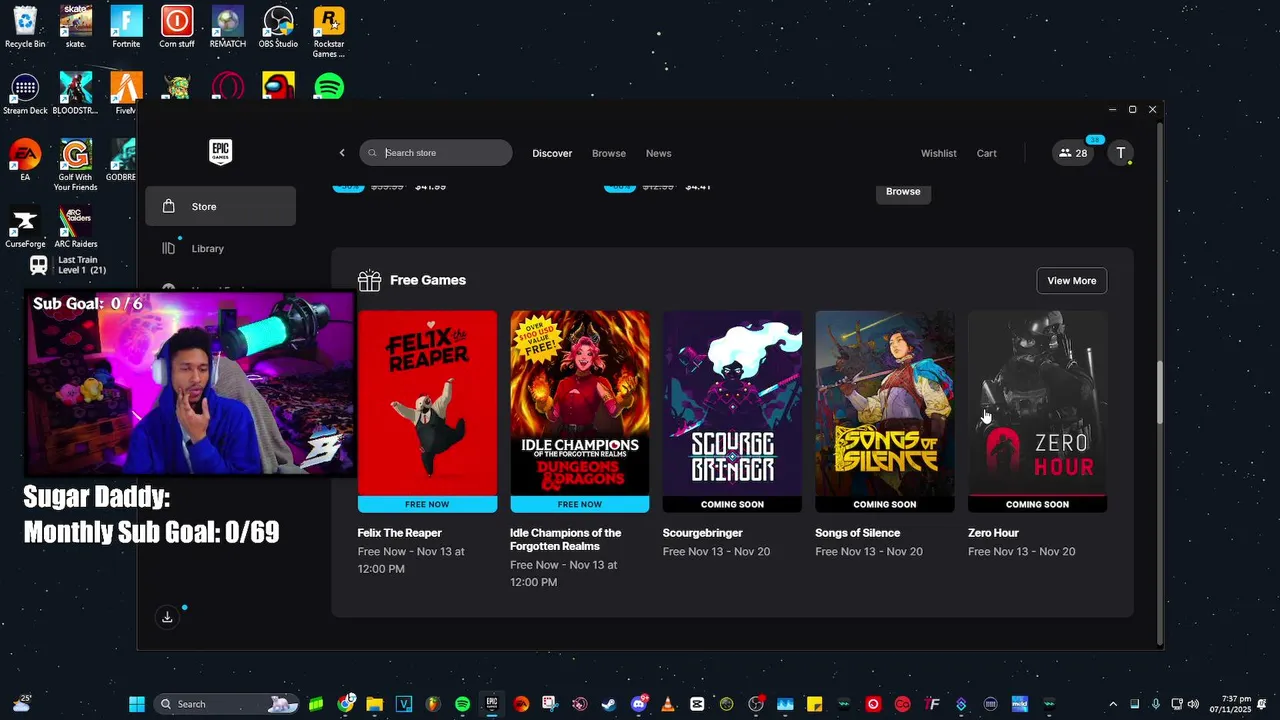Viewport: 1280px width, 720px height.
Task: Open Chrome from the taskbar
Action: tap(346, 704)
